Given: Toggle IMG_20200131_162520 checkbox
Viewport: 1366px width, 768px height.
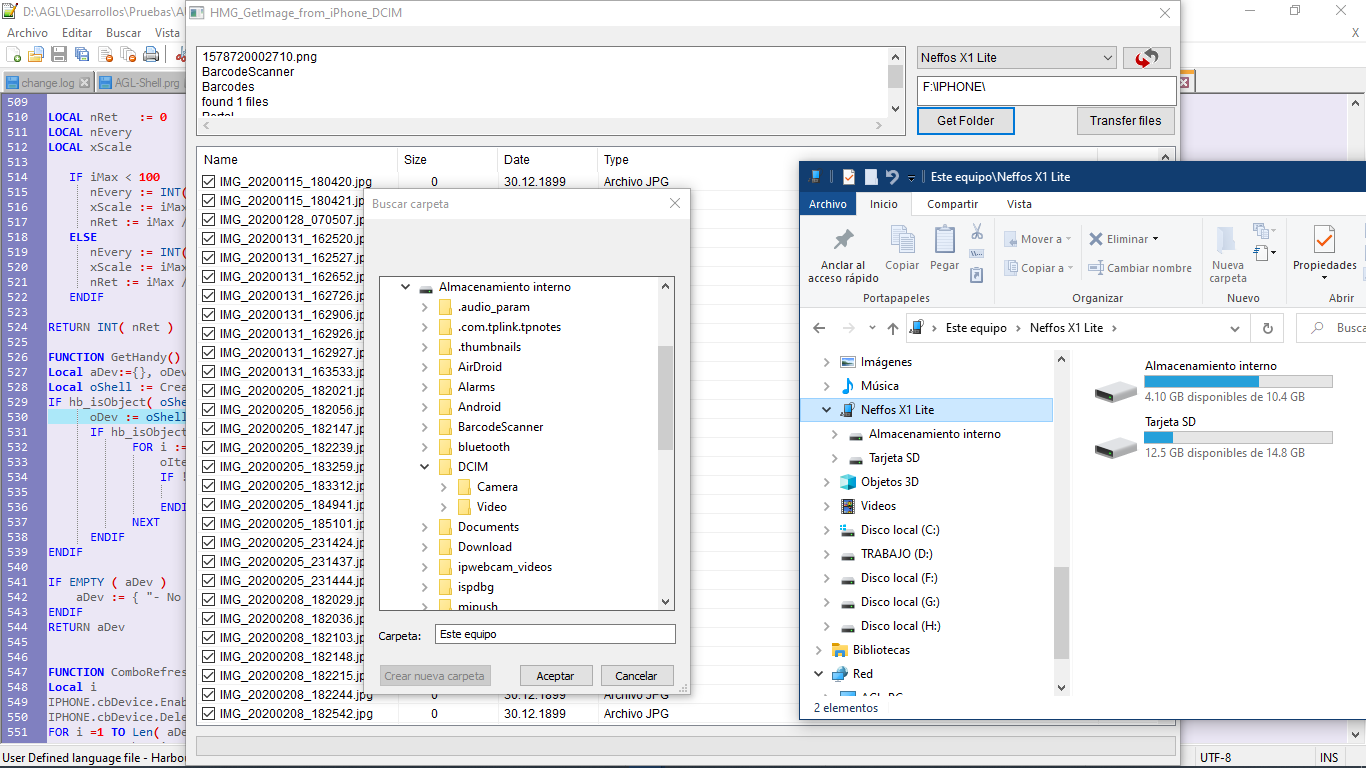Looking at the screenshot, I should [x=209, y=239].
